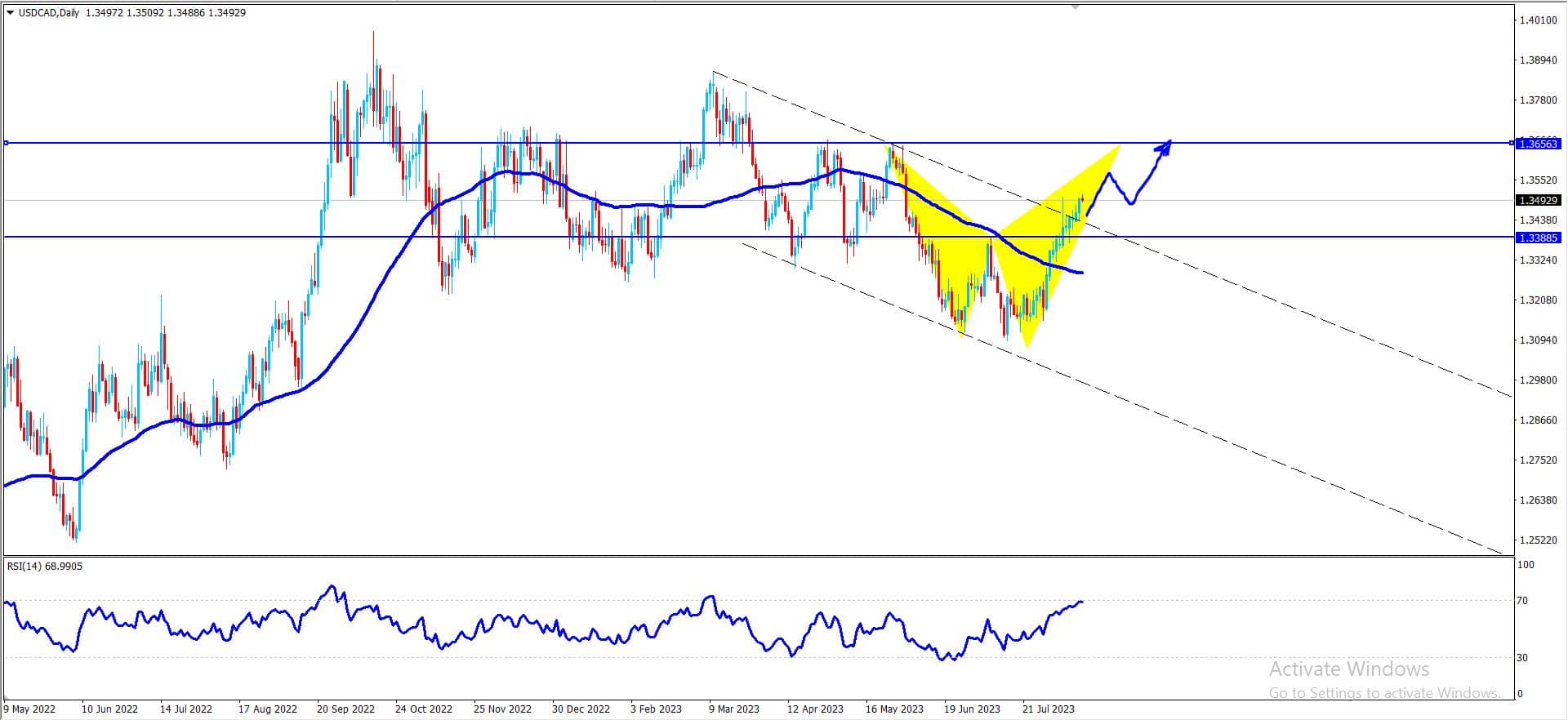Click the 1.30940 price scale label

1538,340
